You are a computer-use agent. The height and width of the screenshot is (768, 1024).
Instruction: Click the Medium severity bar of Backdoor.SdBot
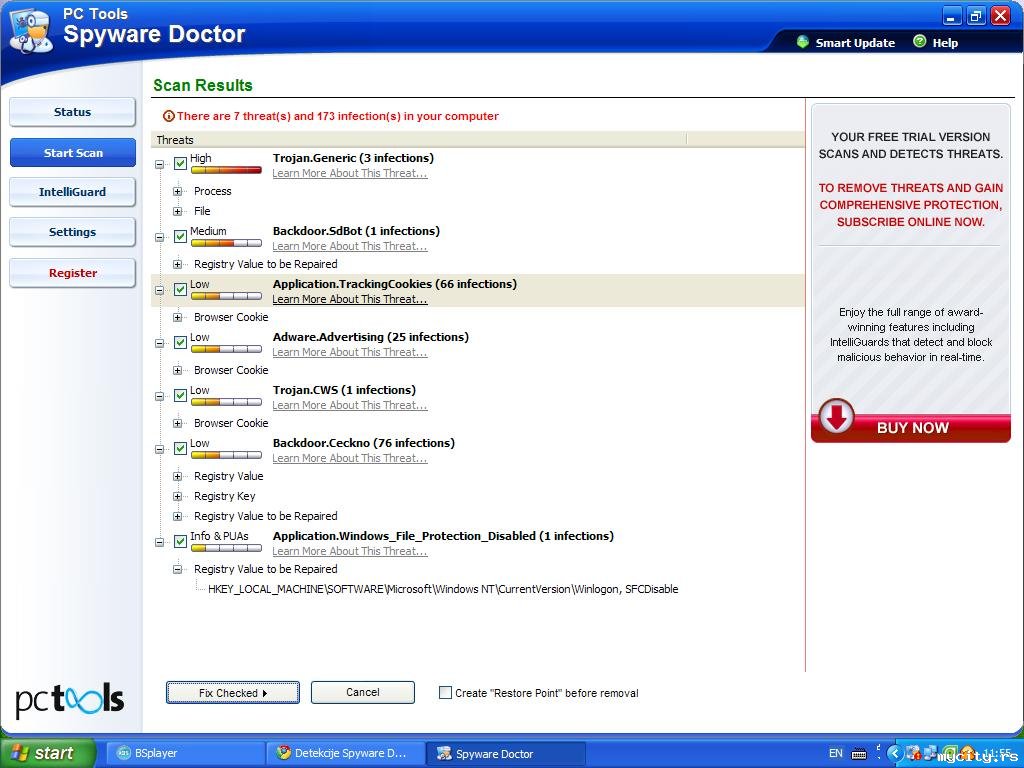point(226,243)
